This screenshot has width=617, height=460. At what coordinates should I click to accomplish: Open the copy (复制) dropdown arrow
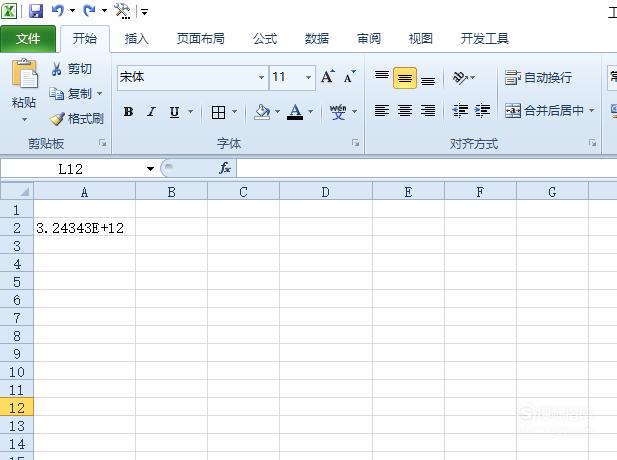(99, 94)
